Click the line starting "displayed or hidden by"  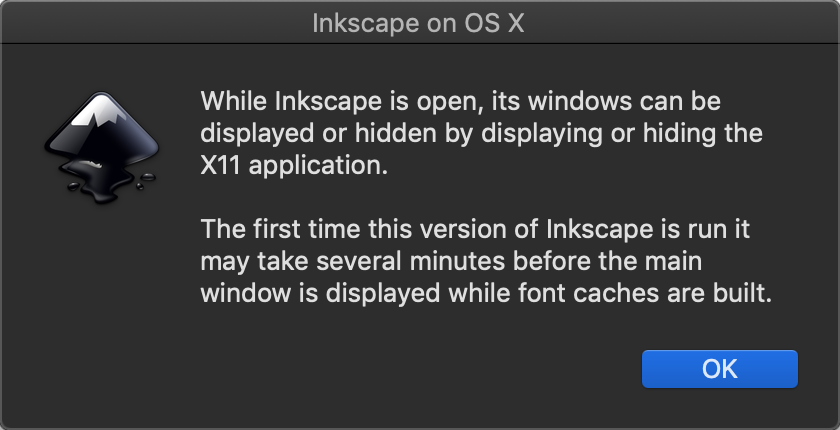point(481,134)
